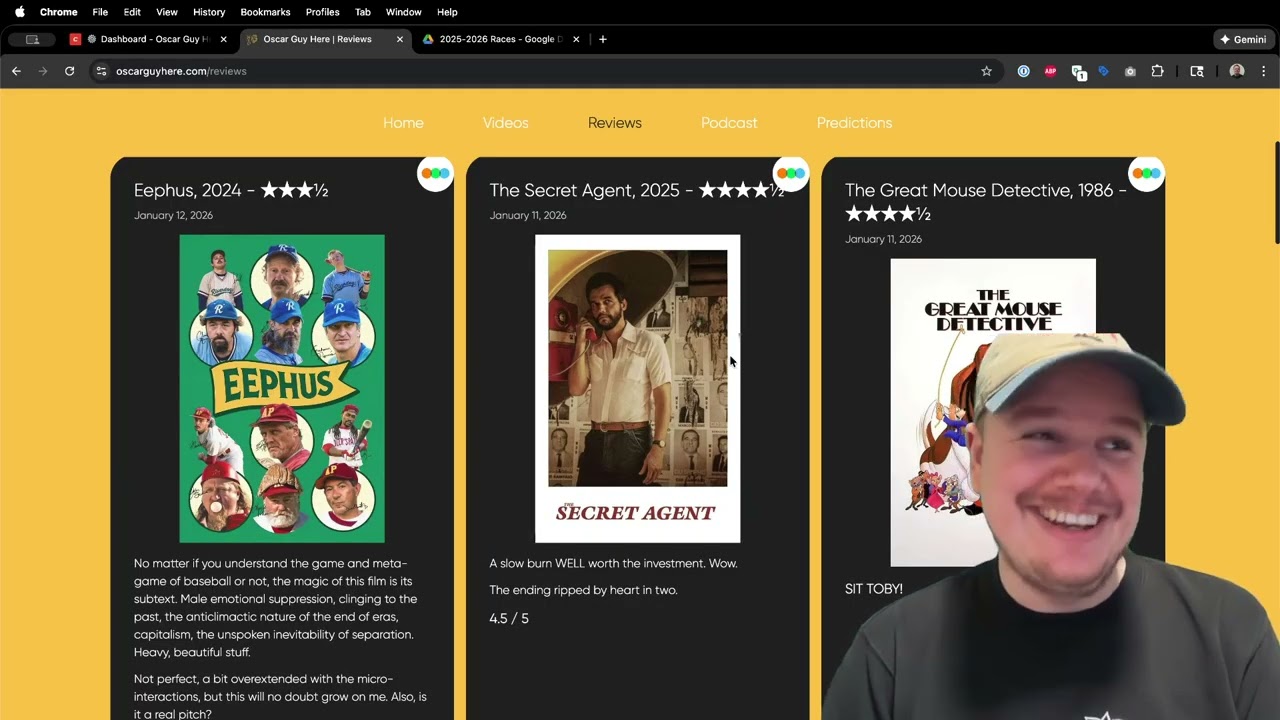Open the Window menu
The height and width of the screenshot is (720, 1280).
(x=403, y=12)
